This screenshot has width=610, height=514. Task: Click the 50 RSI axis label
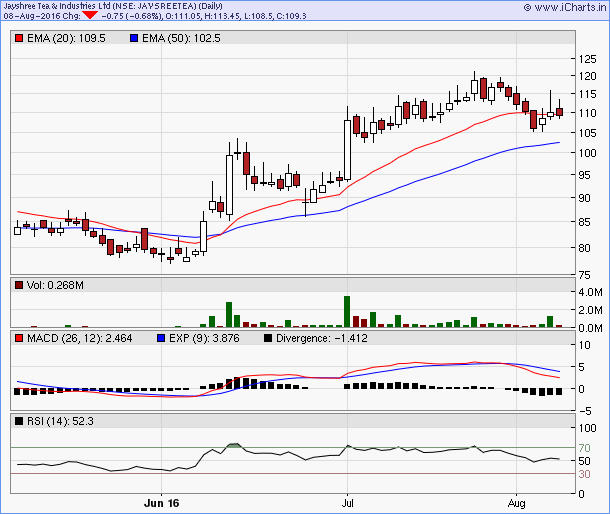point(584,461)
